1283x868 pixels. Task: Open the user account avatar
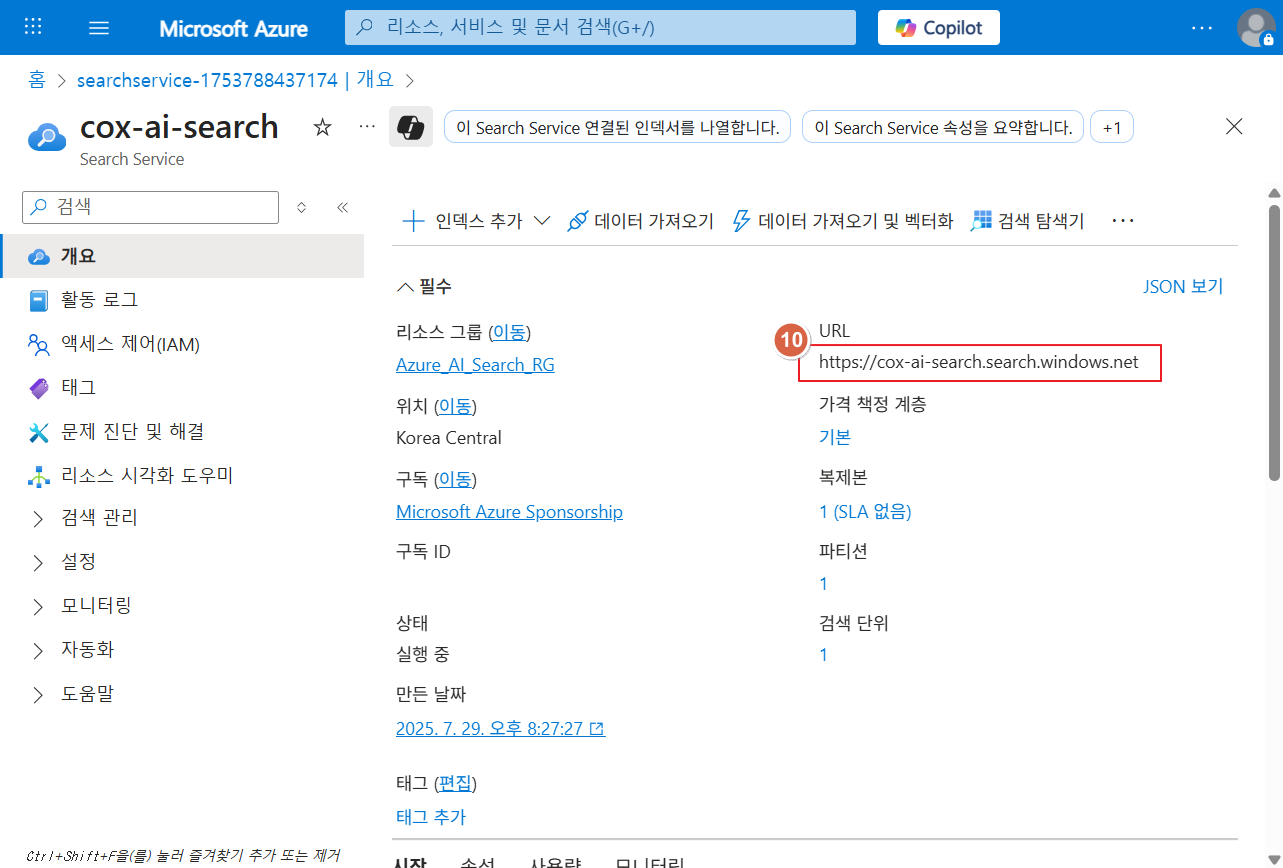[1255, 27]
